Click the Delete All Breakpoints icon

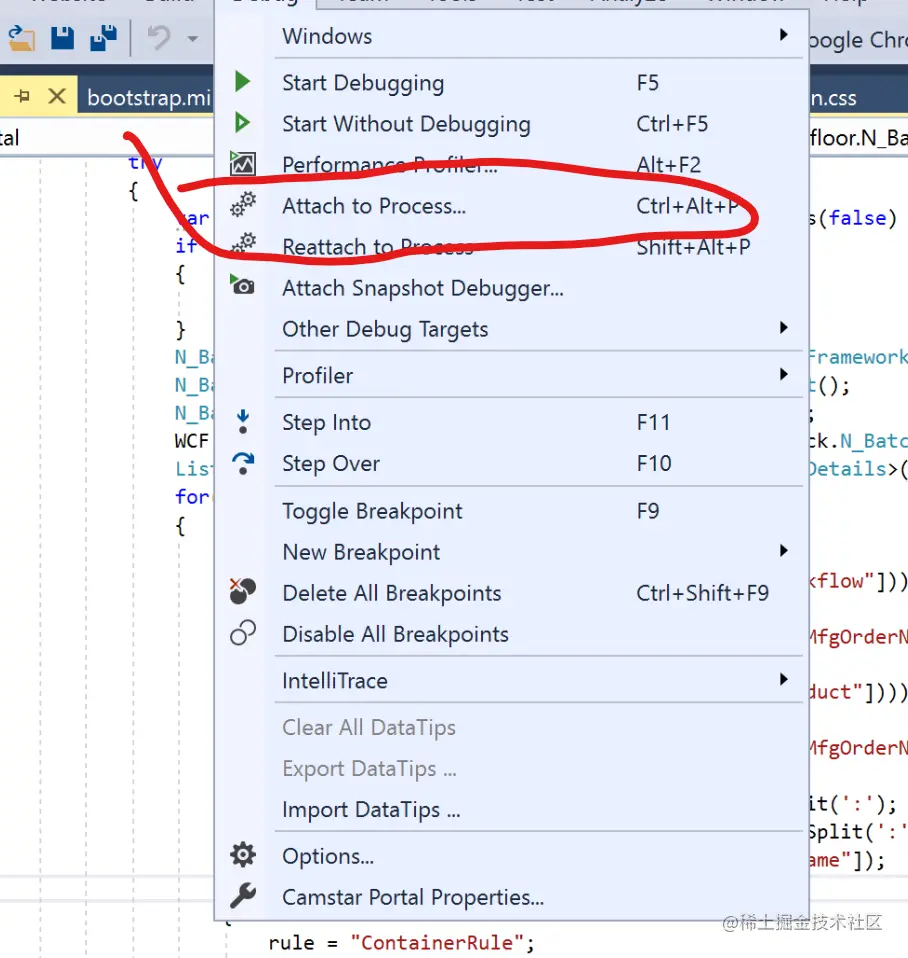click(x=243, y=591)
